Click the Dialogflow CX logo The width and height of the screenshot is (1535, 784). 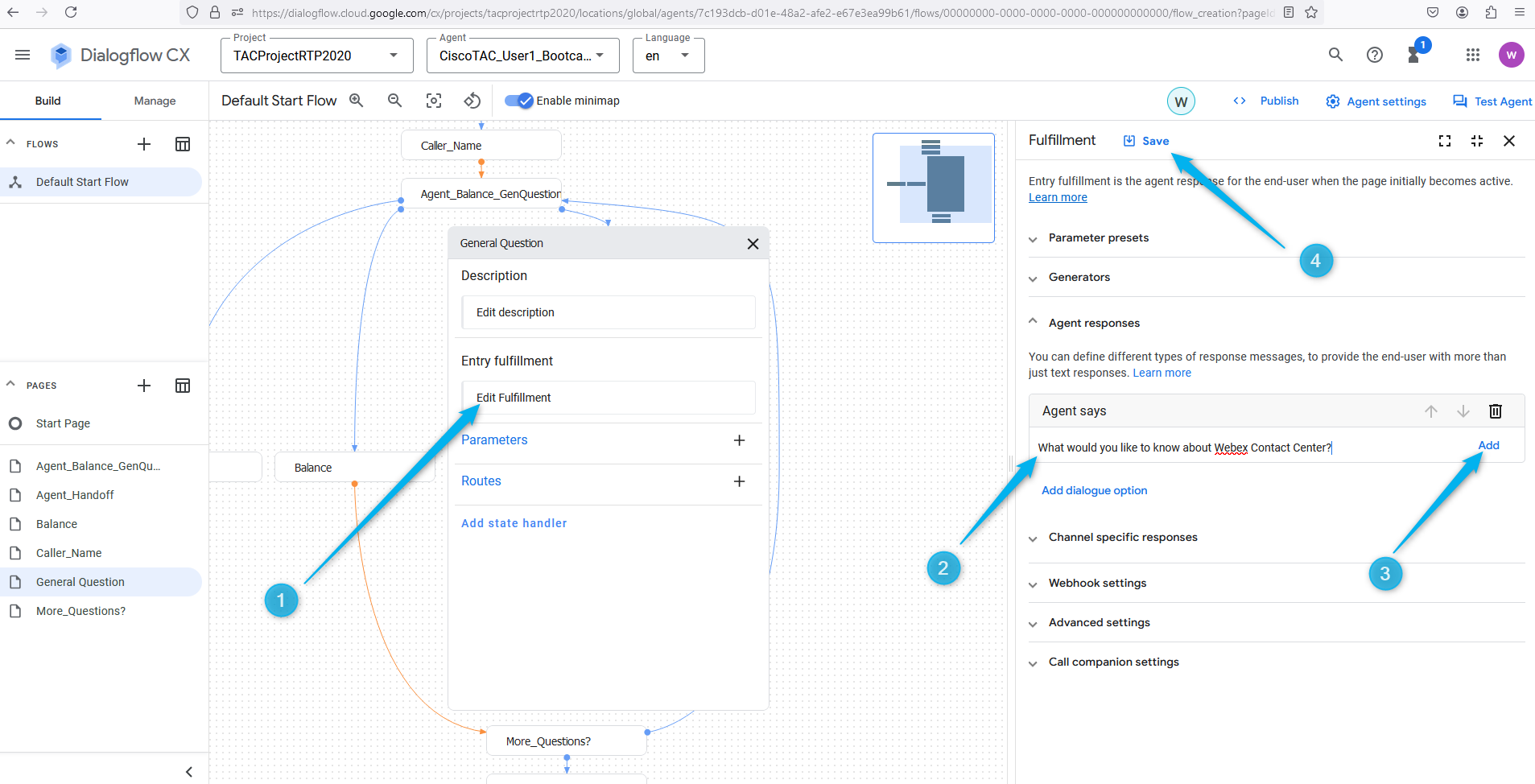(120, 55)
